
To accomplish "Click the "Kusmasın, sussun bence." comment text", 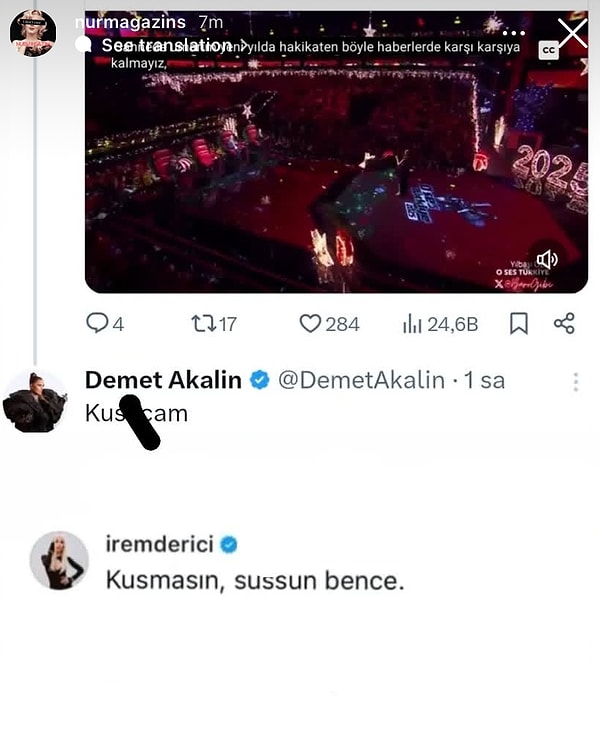I will coord(254,579).
